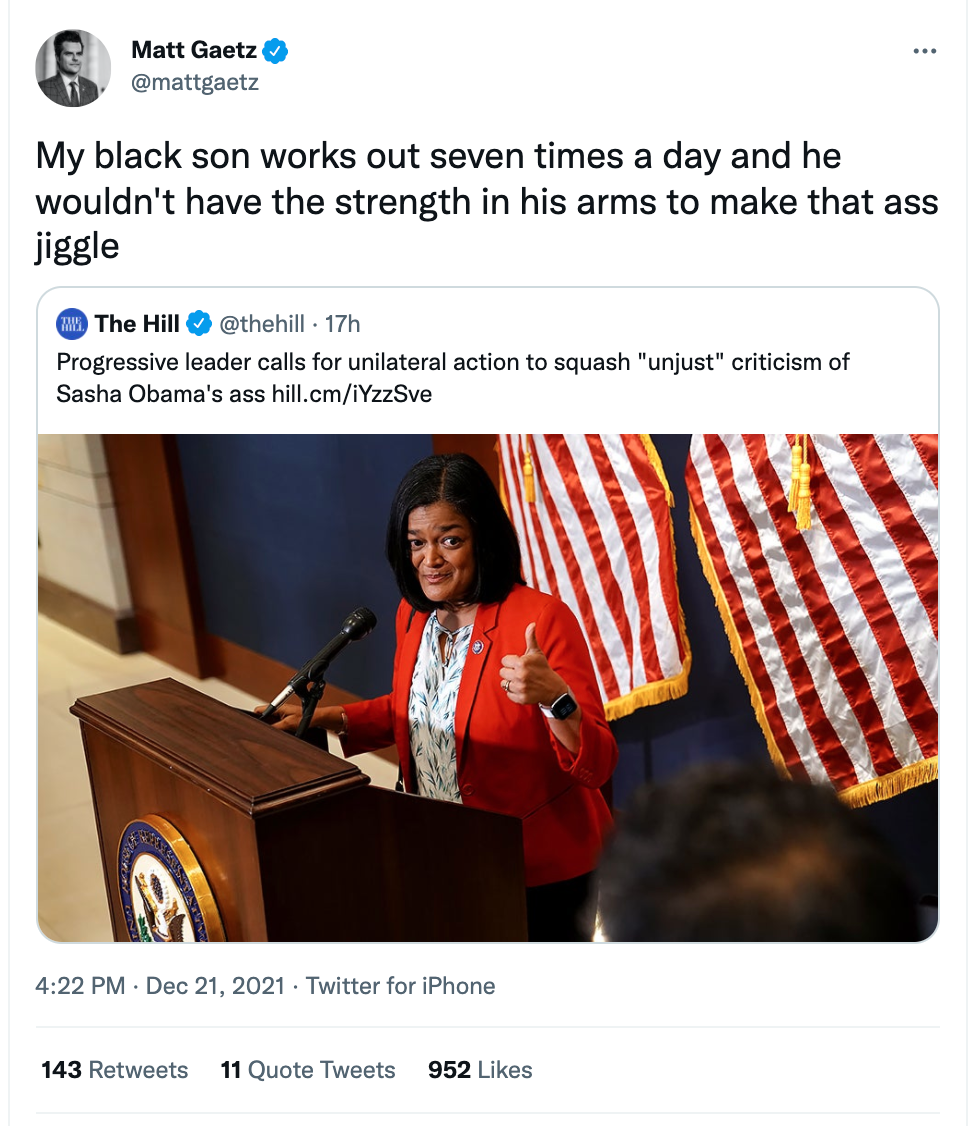Click The Hill's round logo avatar
The width and height of the screenshot is (980, 1126).
(72, 323)
